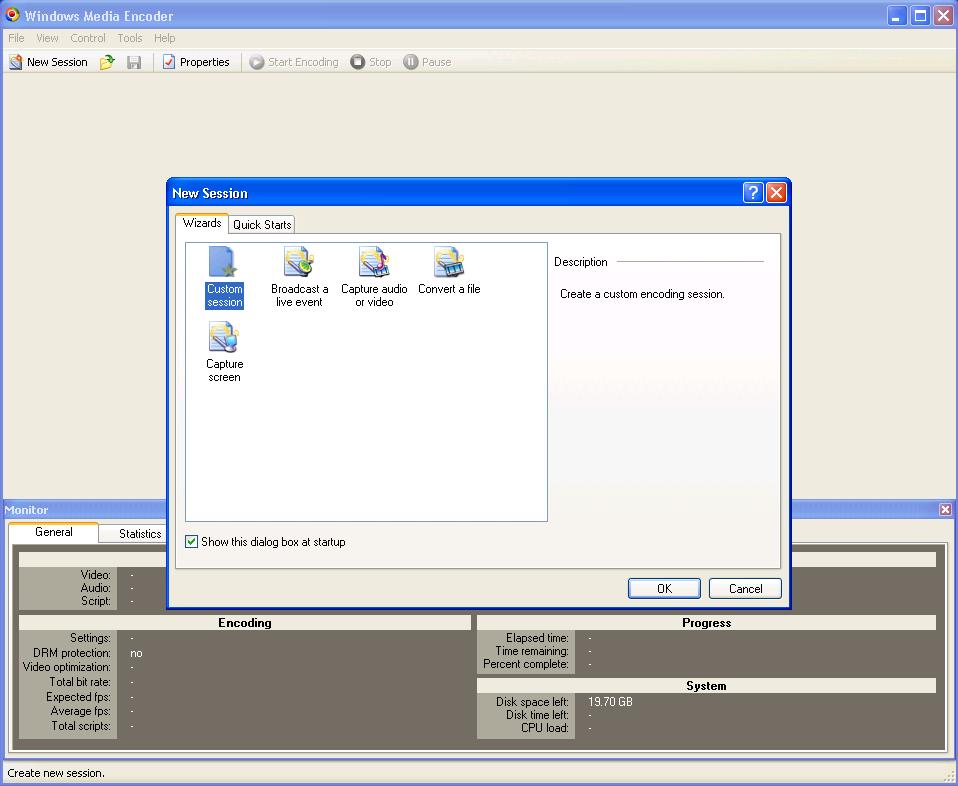958x786 pixels.
Task: Open Properties from the toolbar
Action: coord(196,62)
